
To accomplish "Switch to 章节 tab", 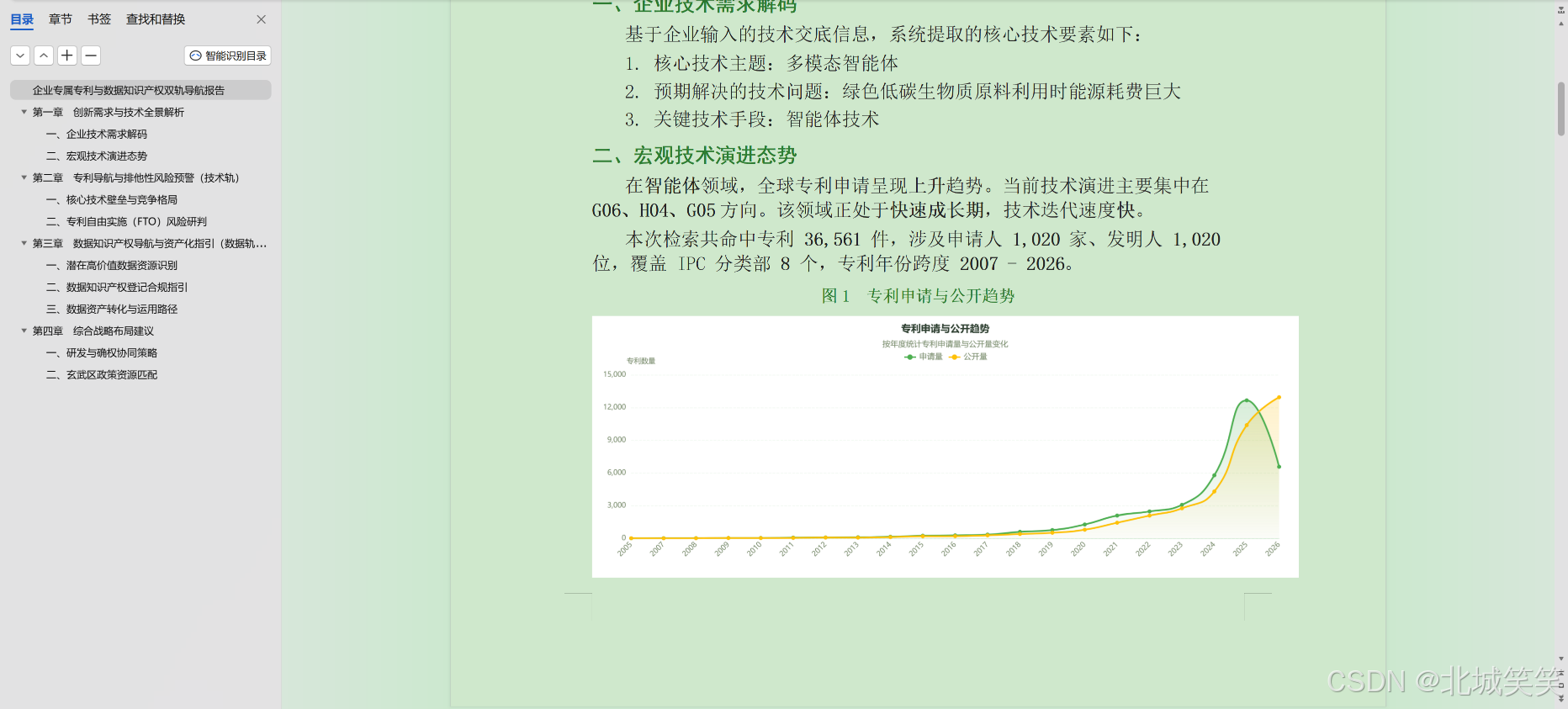I will coord(61,19).
